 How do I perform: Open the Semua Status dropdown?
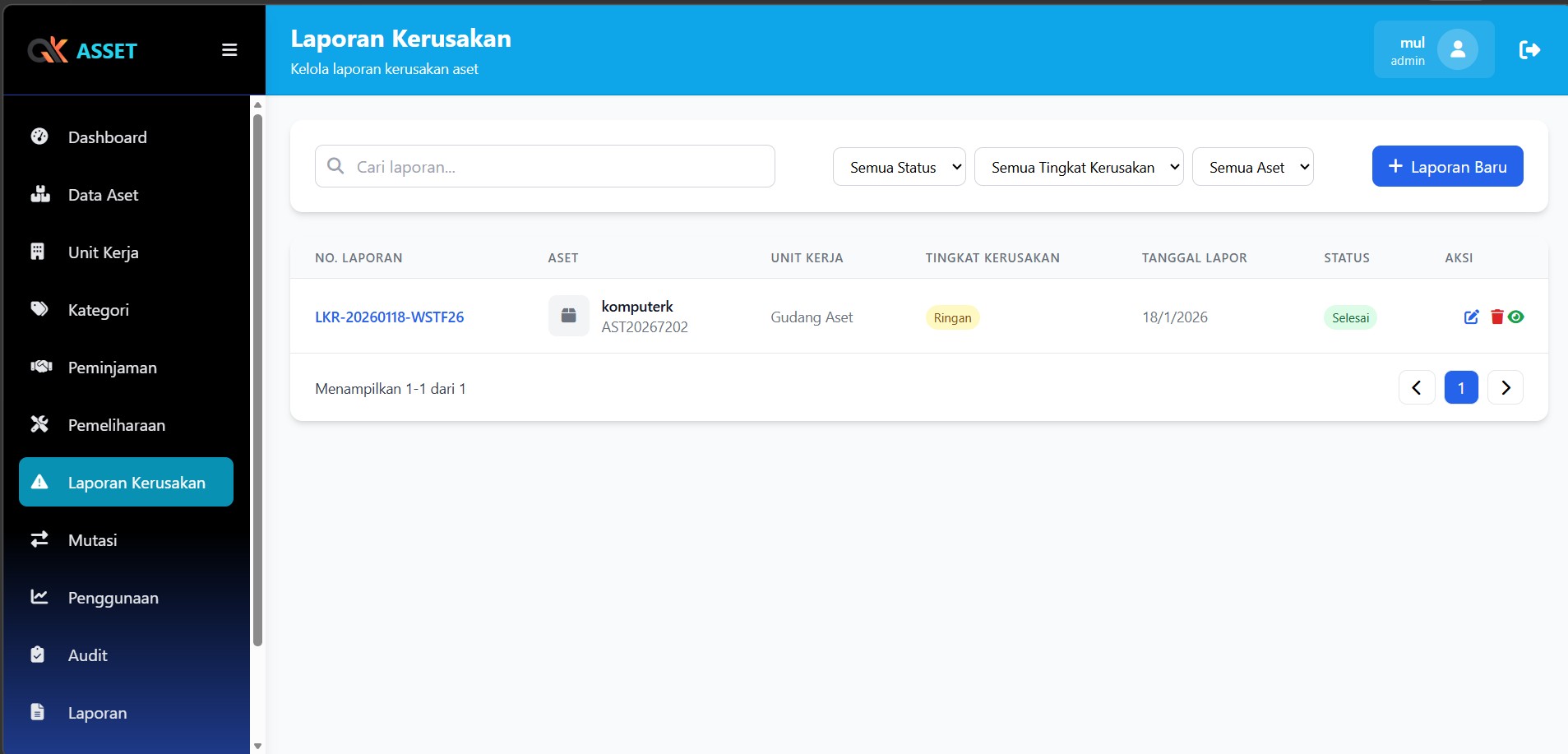pos(899,167)
